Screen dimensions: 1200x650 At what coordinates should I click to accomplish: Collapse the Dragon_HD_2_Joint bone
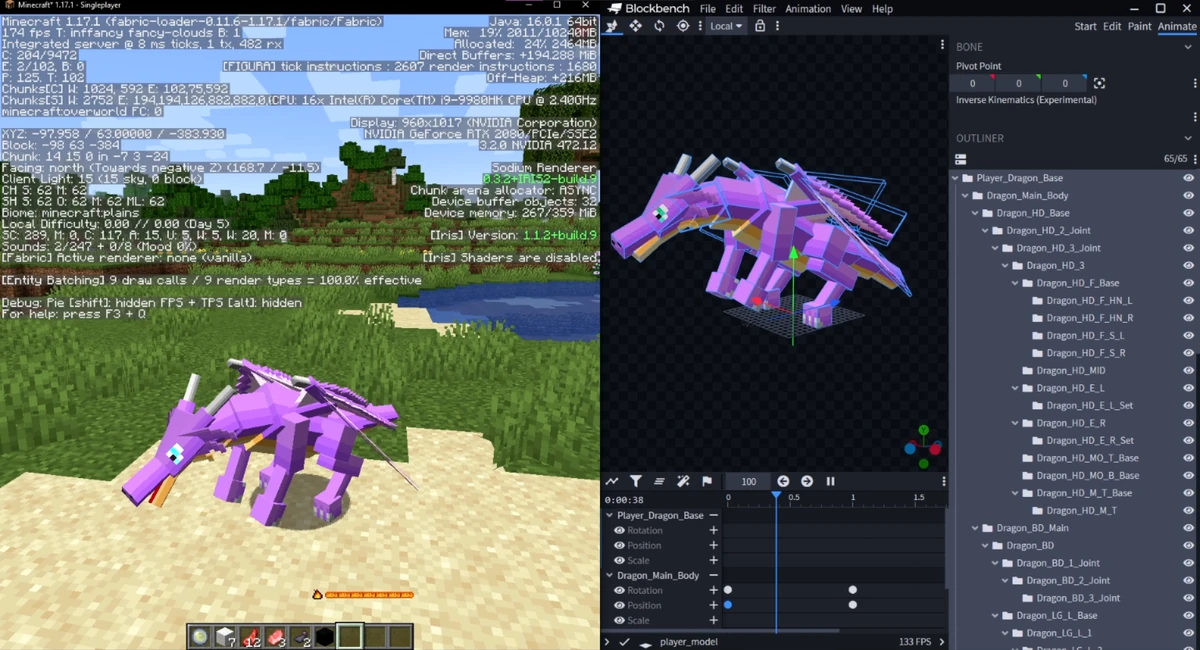[985, 230]
